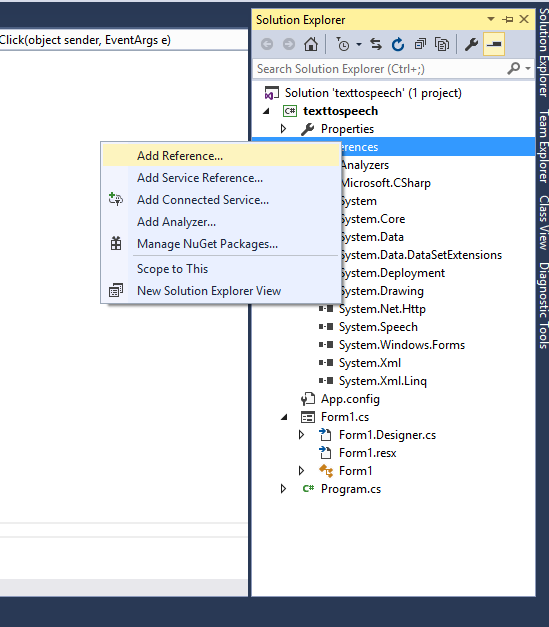Select the Form1.resx file
This screenshot has height=627, width=549.
click(x=367, y=453)
